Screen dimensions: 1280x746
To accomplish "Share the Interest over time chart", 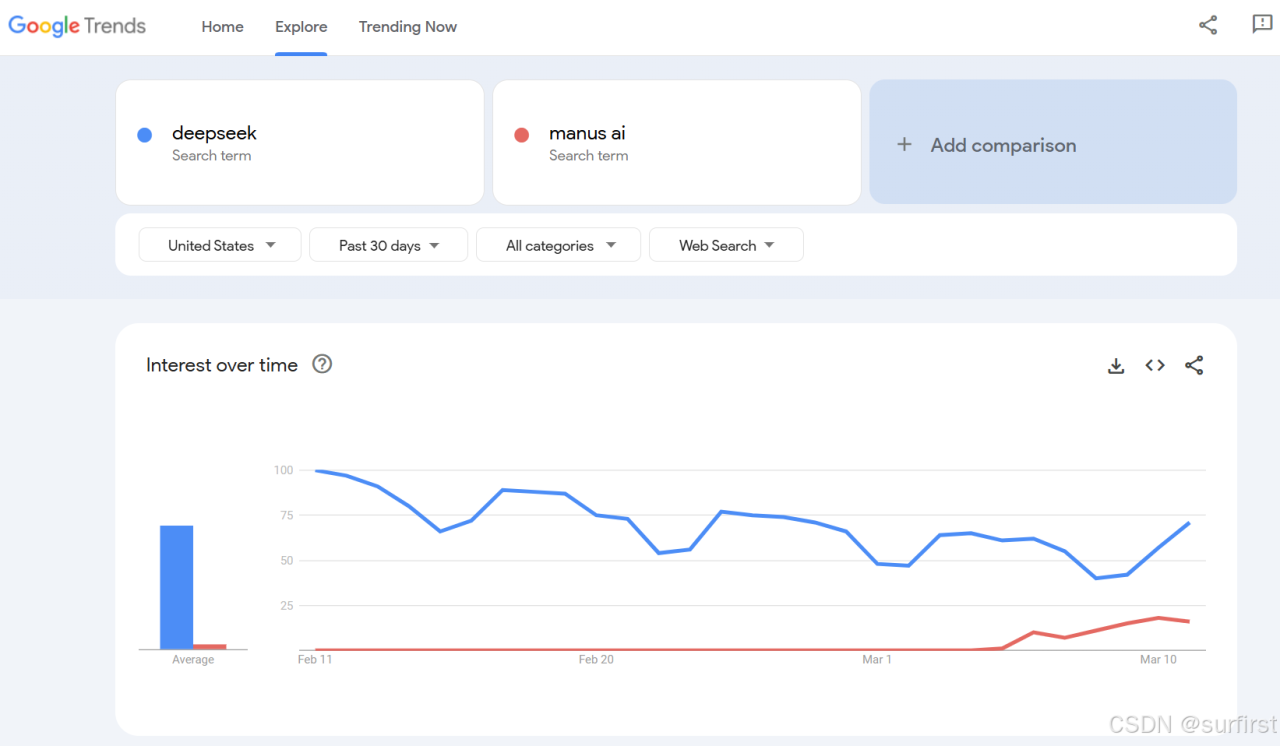I will point(1194,366).
